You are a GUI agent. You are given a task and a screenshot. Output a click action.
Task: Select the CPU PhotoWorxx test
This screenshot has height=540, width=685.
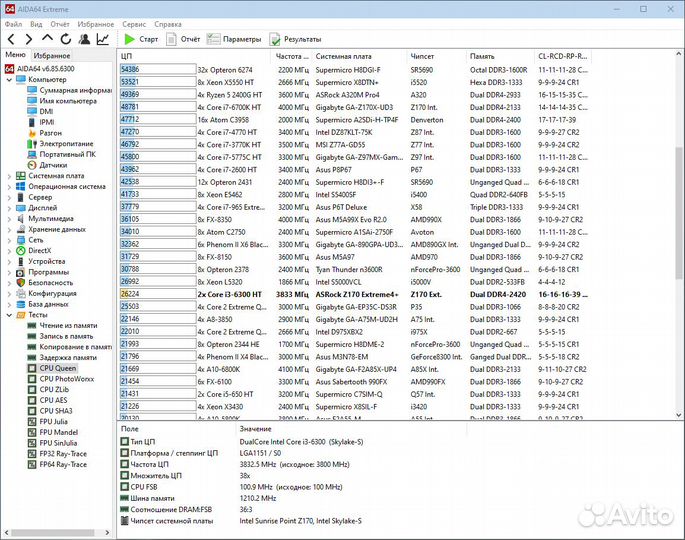pos(67,379)
